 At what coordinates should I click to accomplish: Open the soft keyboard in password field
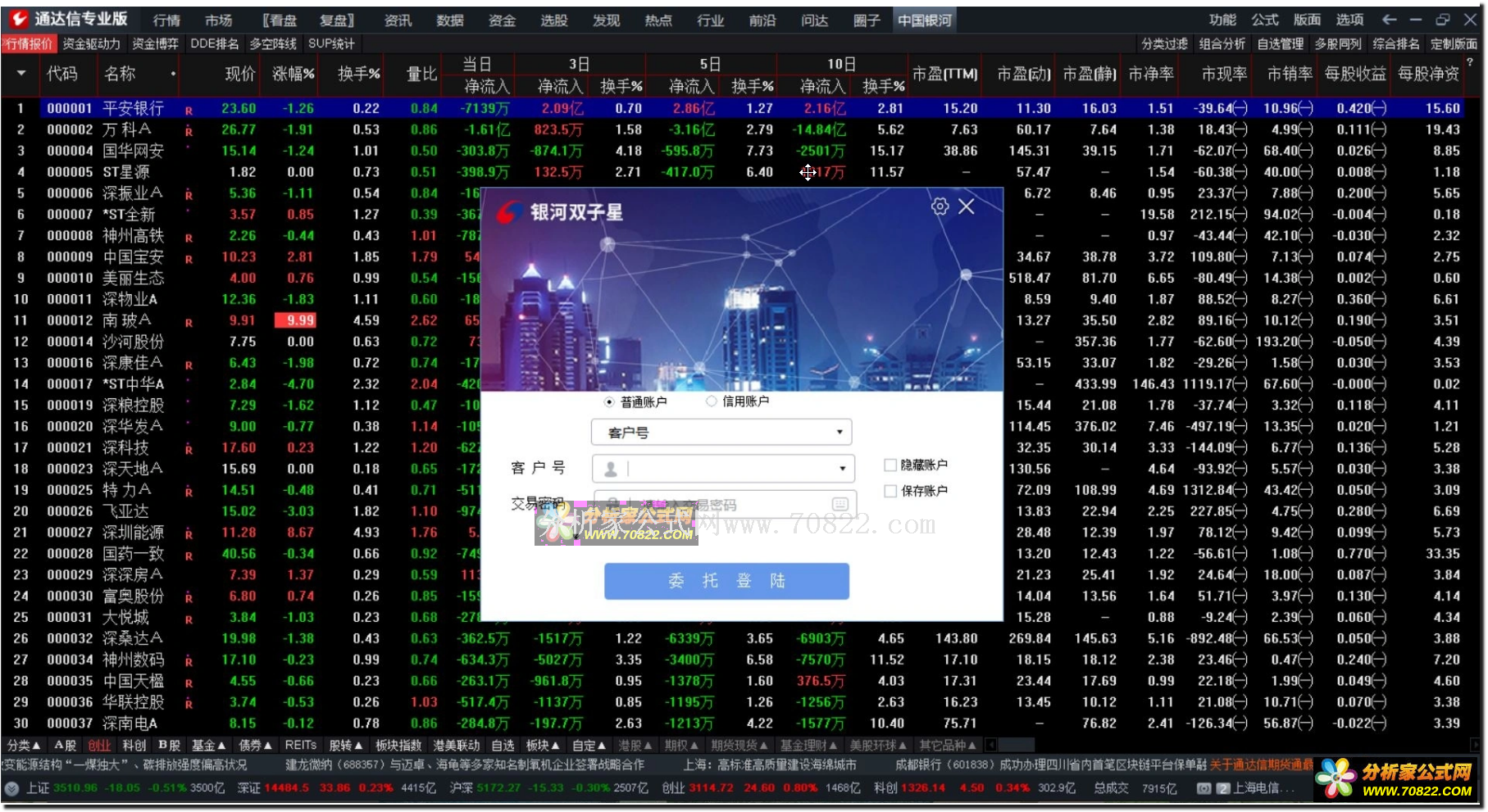[x=840, y=504]
